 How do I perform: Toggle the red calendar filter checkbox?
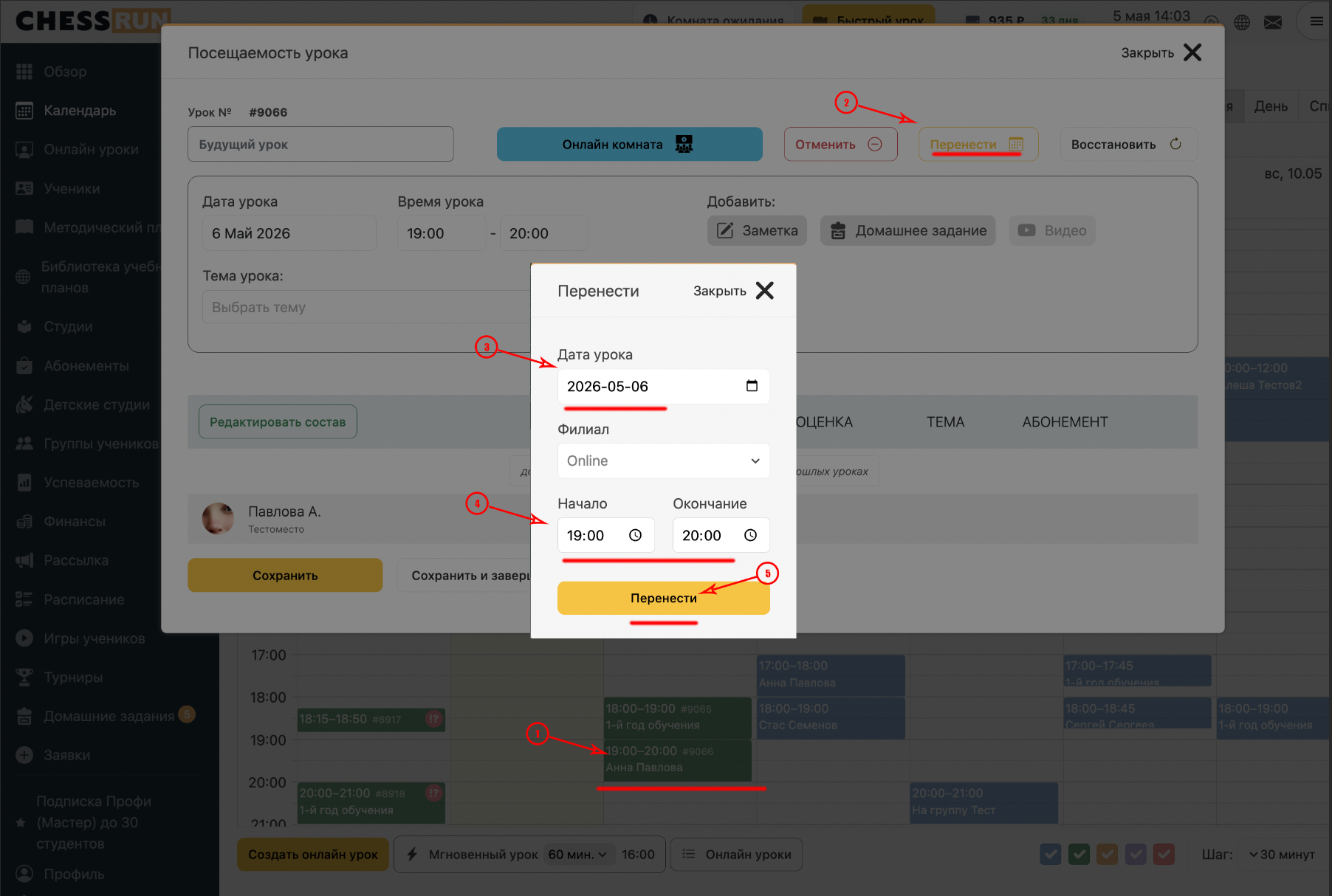click(1164, 854)
